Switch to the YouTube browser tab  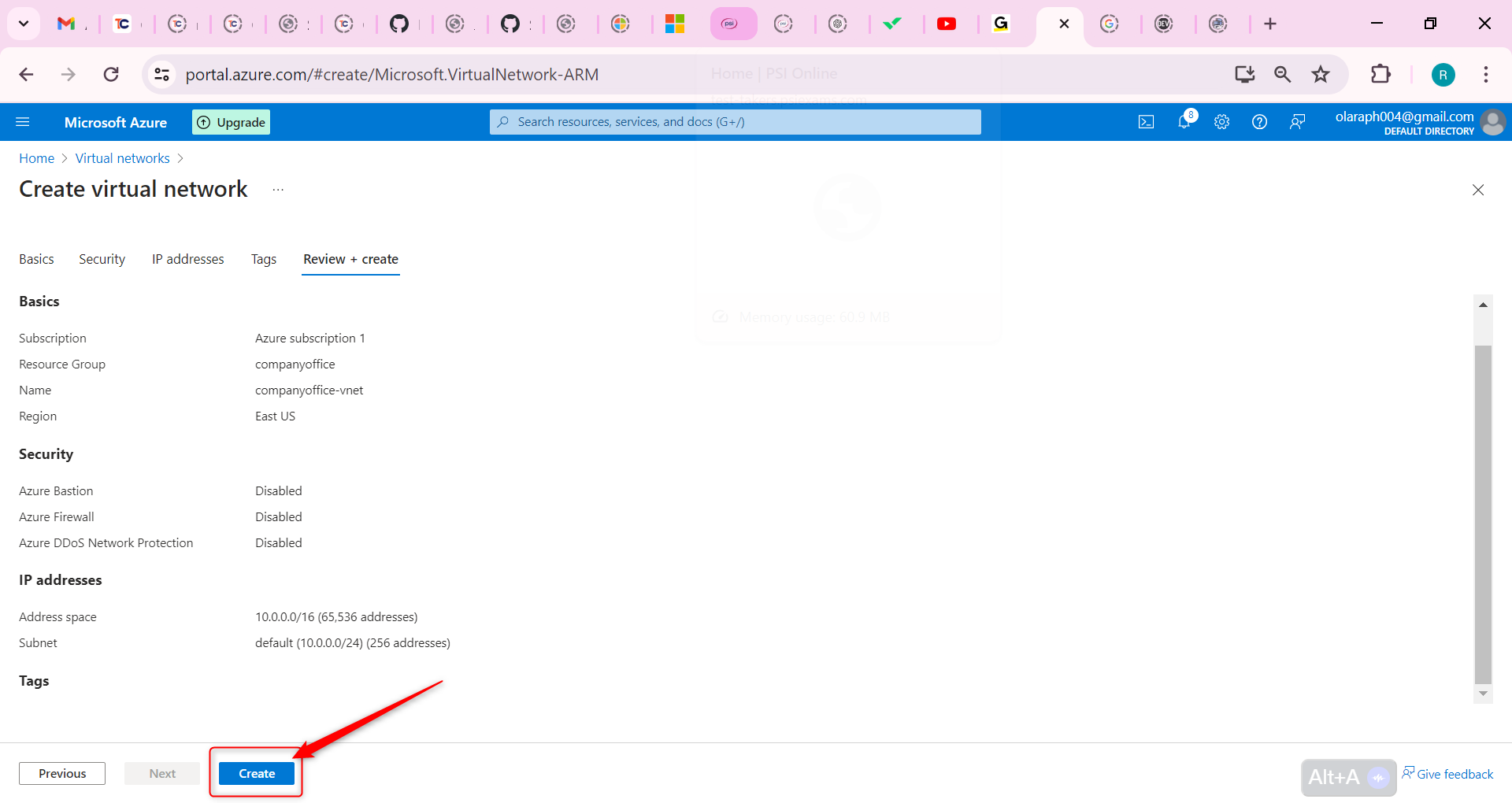947,24
